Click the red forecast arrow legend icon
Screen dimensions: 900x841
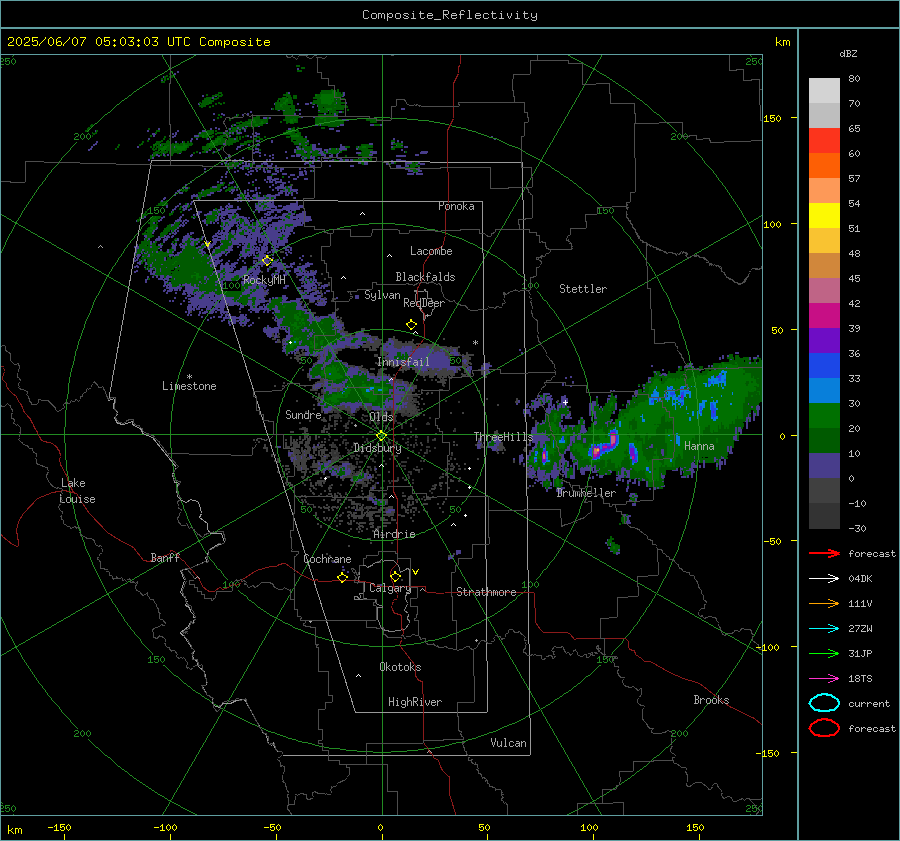(824, 553)
